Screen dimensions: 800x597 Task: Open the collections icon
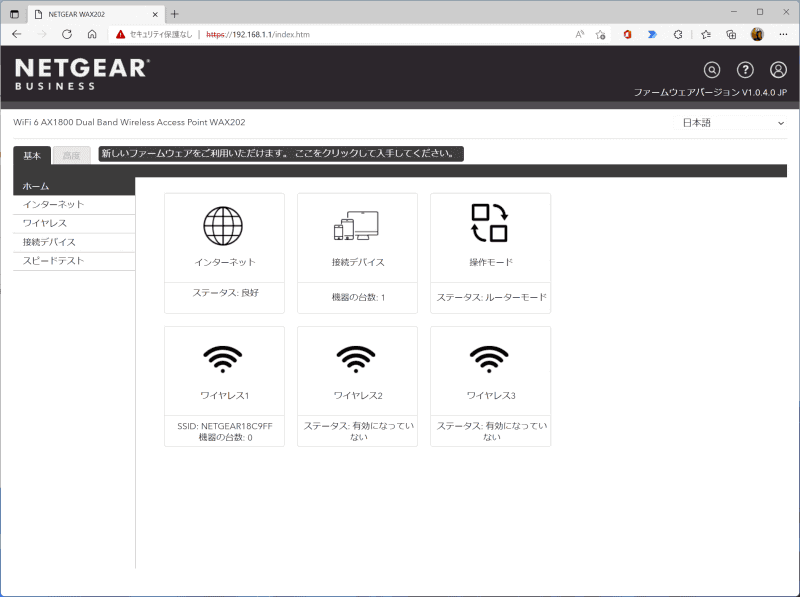tap(731, 34)
